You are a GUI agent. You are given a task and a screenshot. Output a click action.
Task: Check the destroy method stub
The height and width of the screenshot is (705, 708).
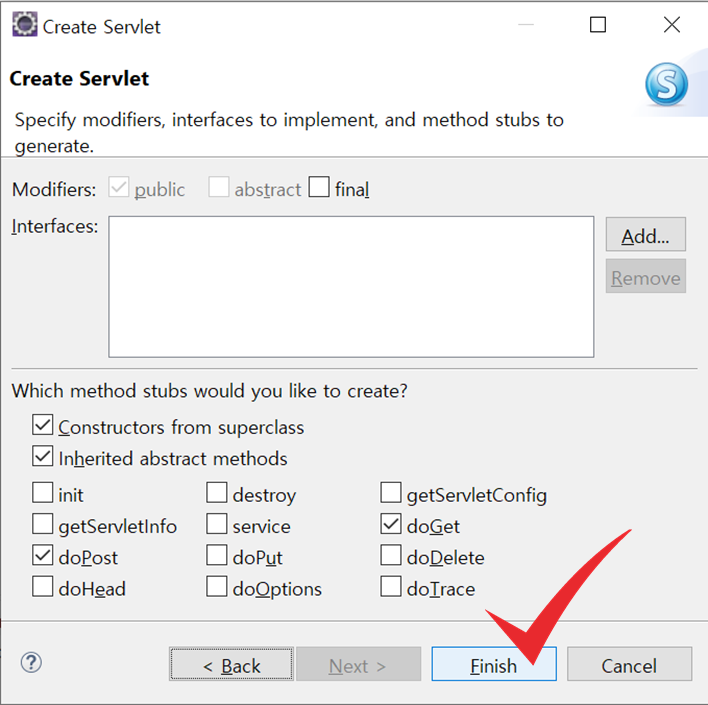[217, 492]
